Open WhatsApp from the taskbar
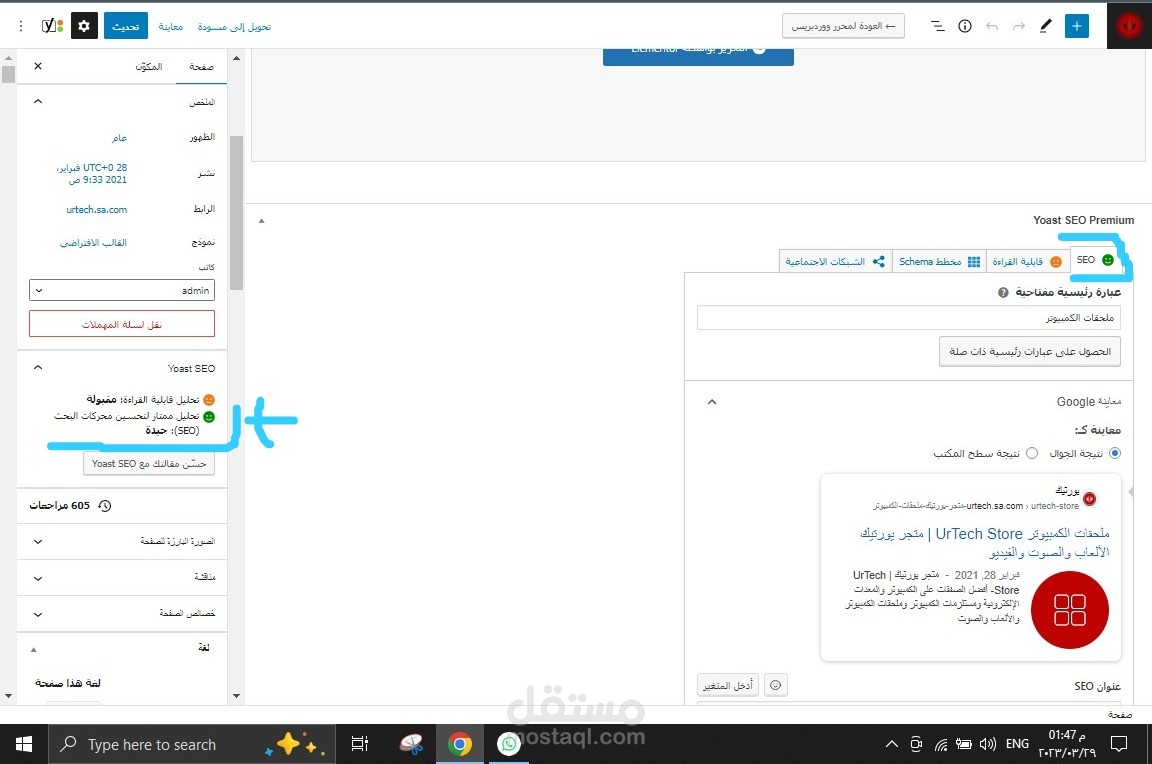Screen dimensions: 1152x764 [508, 744]
